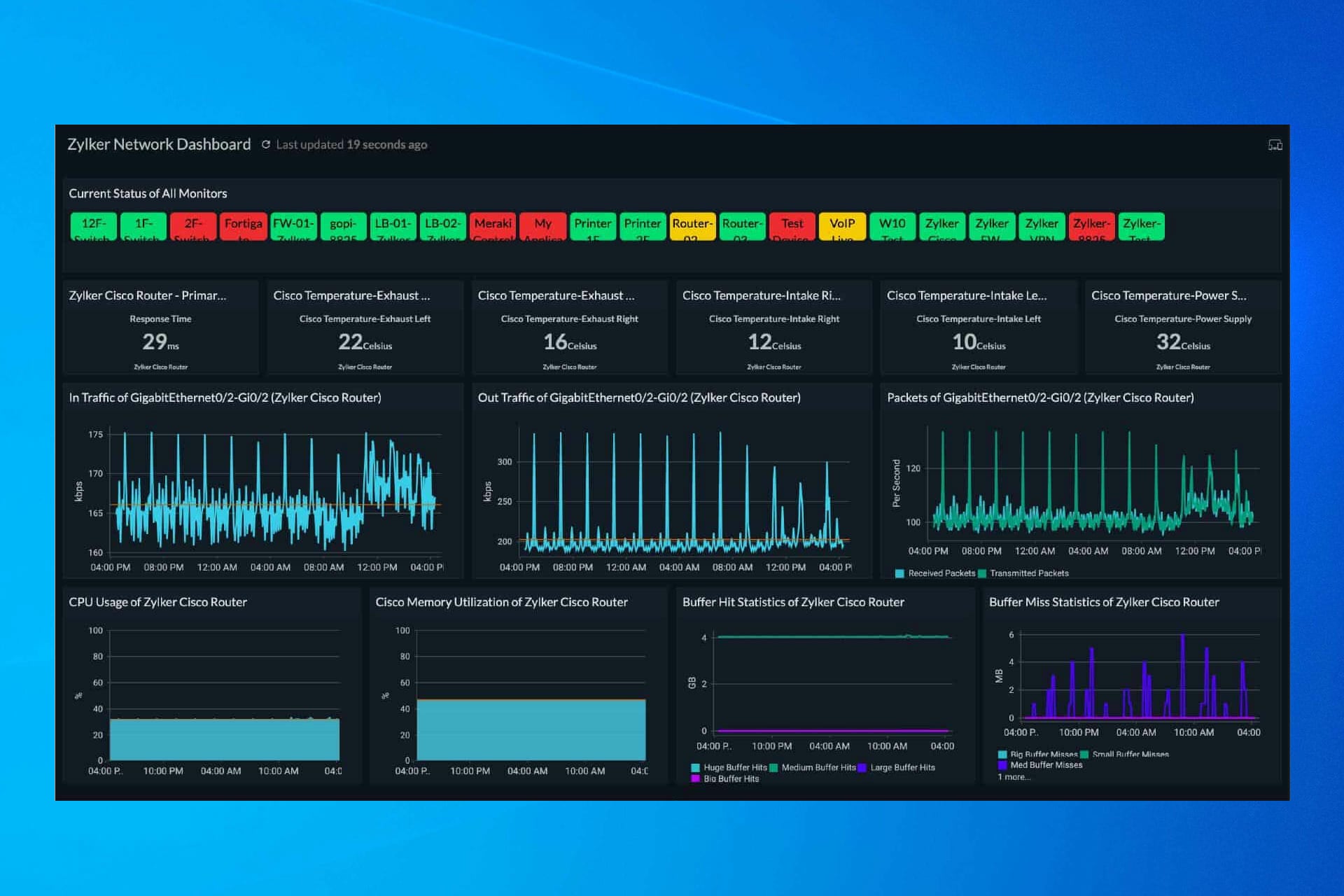Open Cisco Temperature-Power Supply 32 Celsius widget
Viewport: 1344px width, 896px height.
(x=1182, y=341)
